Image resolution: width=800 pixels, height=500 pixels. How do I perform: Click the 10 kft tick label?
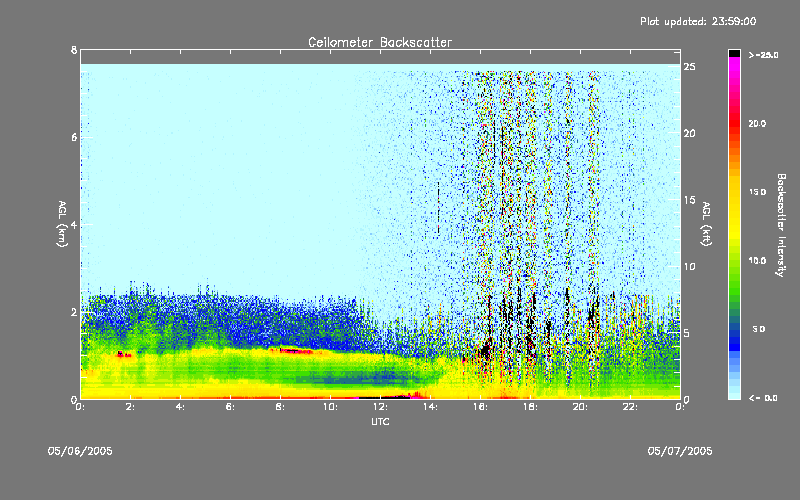(689, 266)
